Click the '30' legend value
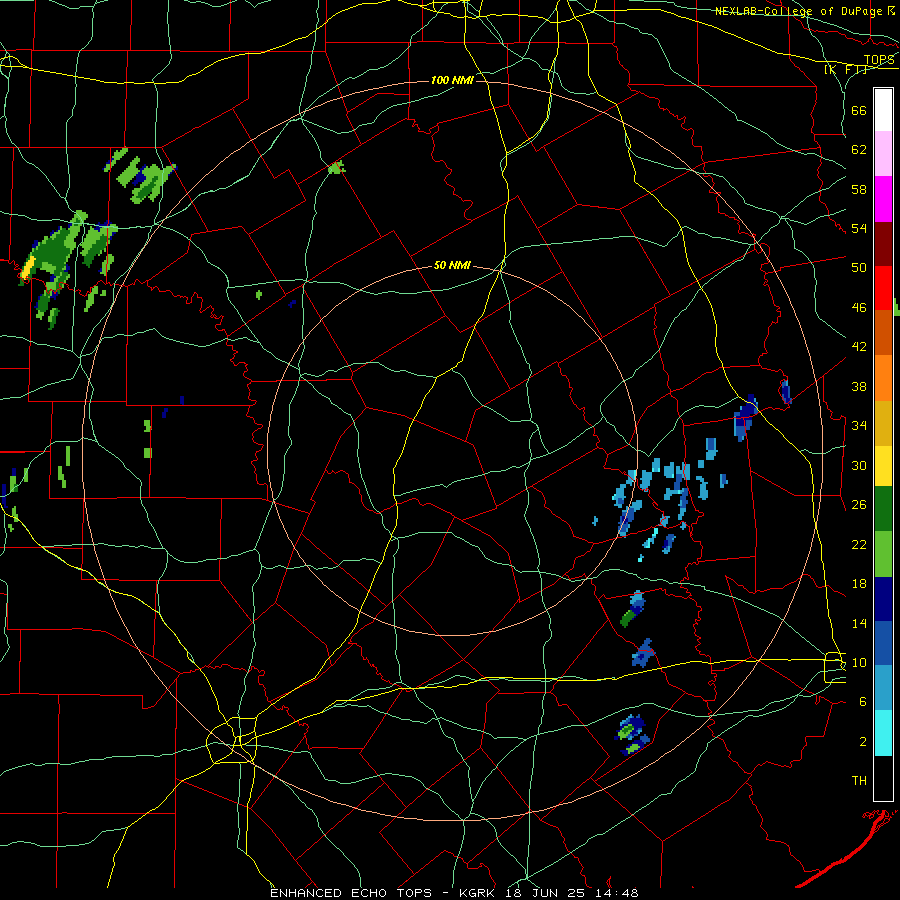900x900 pixels. tap(859, 465)
